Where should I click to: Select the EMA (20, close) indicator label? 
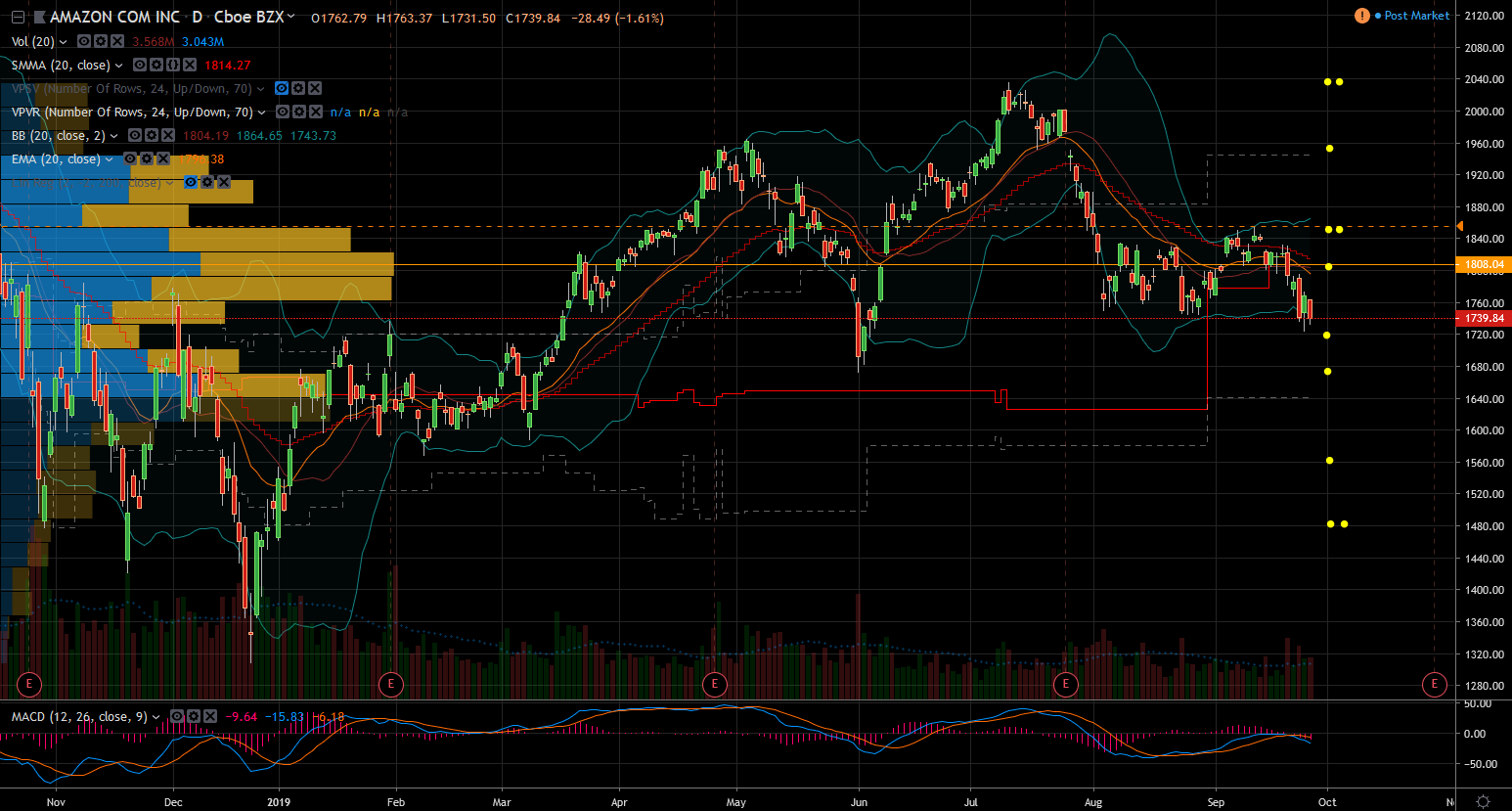56,159
